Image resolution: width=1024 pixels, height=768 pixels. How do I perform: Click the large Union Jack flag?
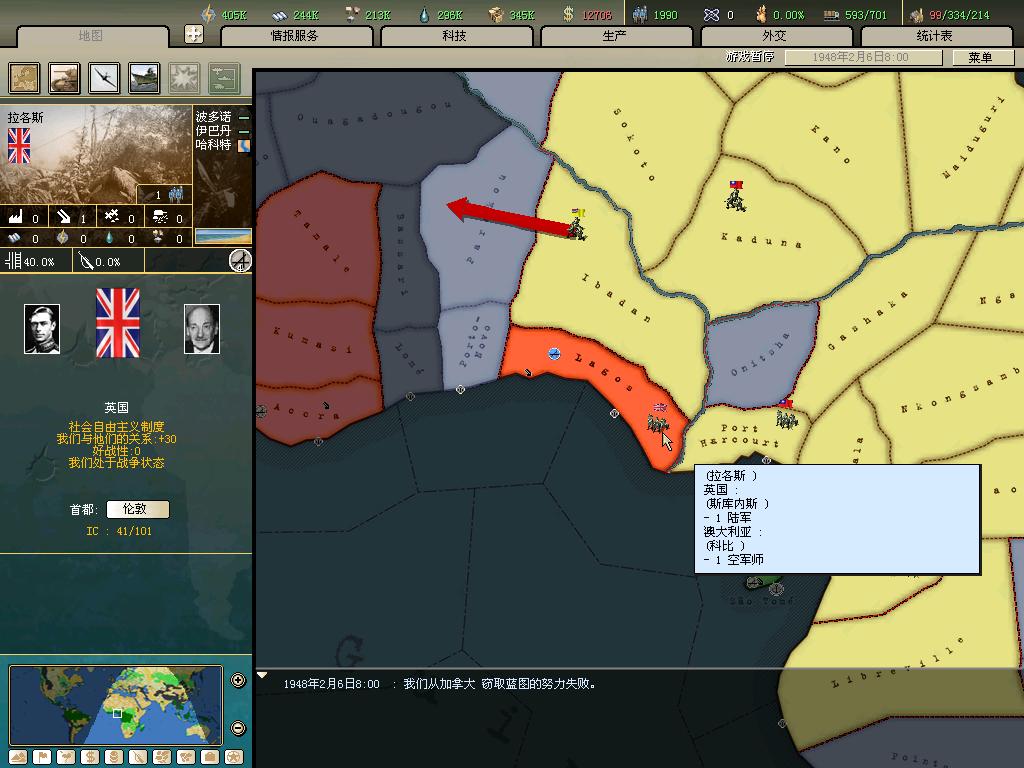click(x=118, y=323)
